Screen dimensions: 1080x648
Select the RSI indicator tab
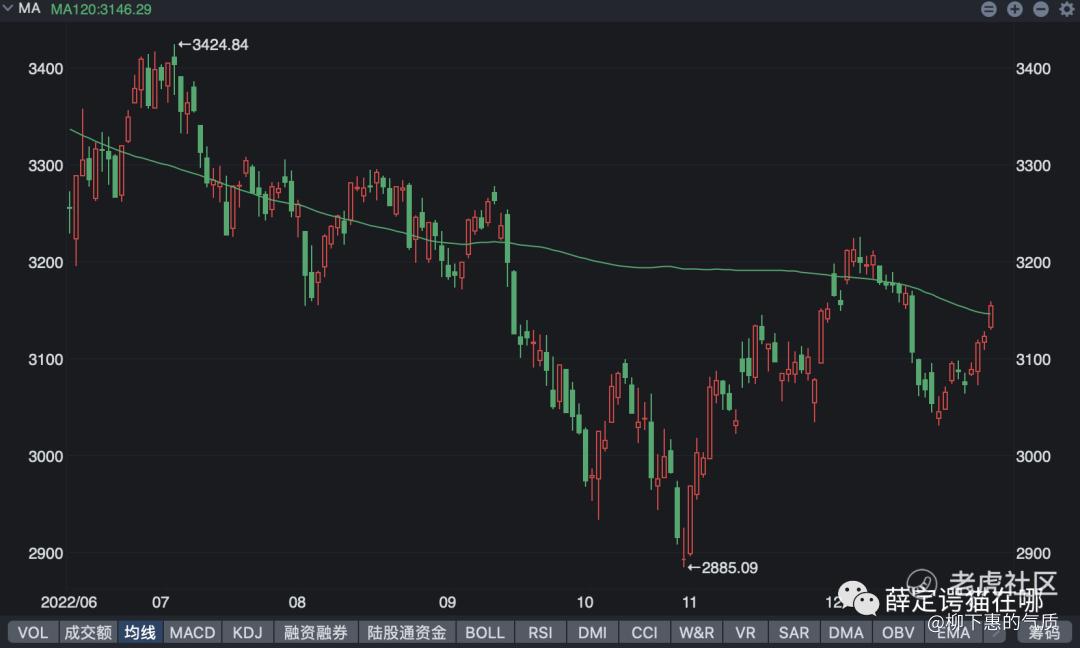(x=540, y=632)
